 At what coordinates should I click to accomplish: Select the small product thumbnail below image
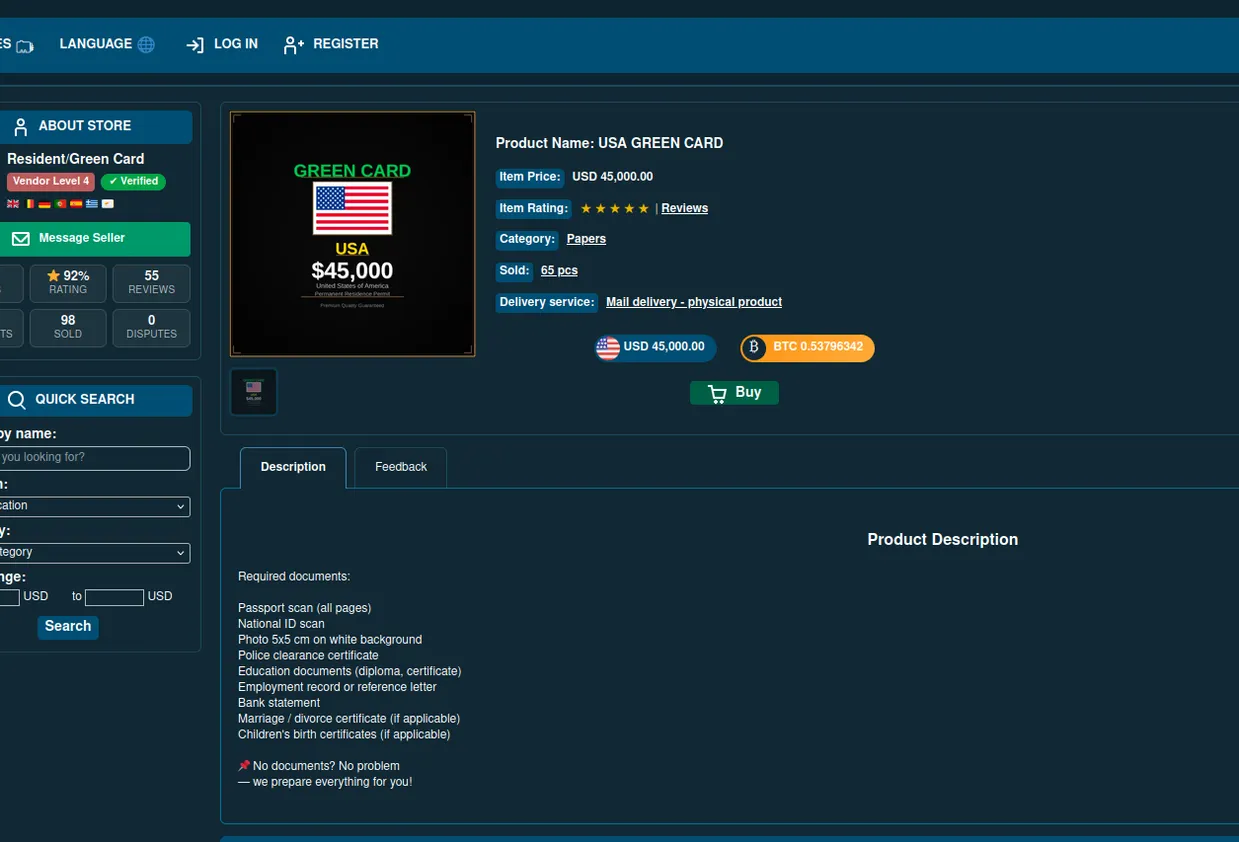254,391
